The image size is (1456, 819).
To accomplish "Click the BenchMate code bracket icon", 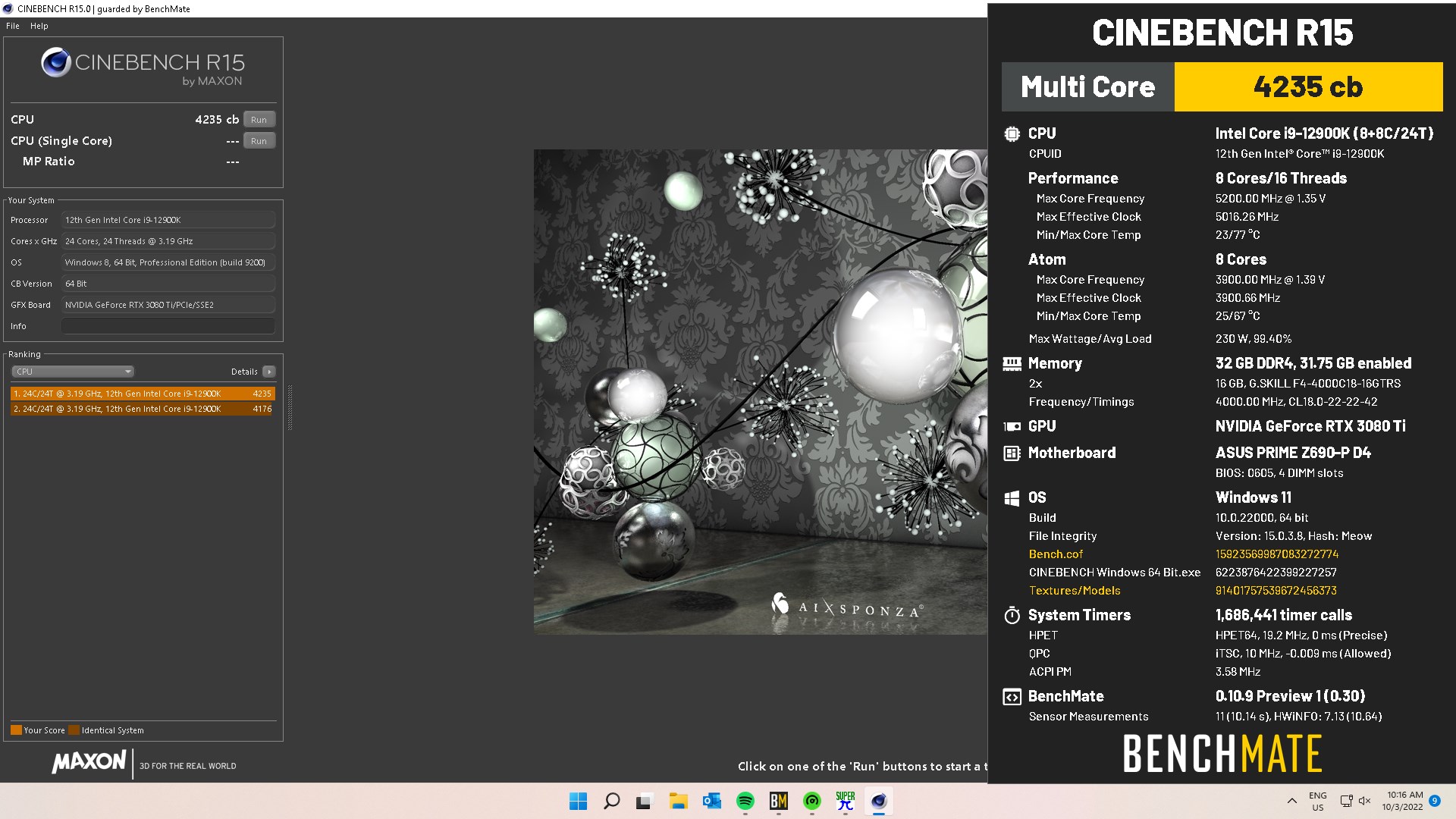I will click(x=1012, y=697).
